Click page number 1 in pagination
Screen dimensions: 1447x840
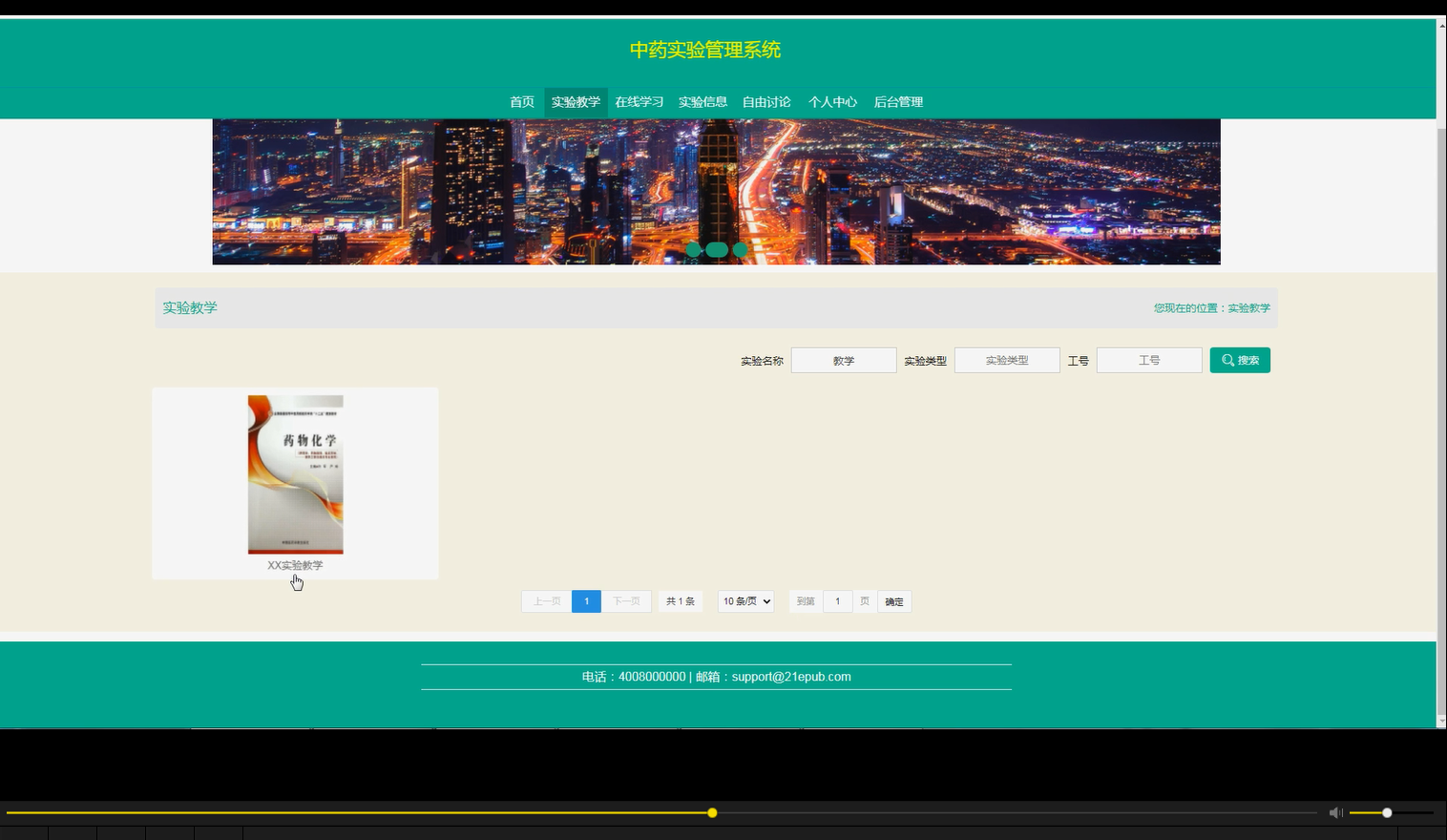click(586, 600)
